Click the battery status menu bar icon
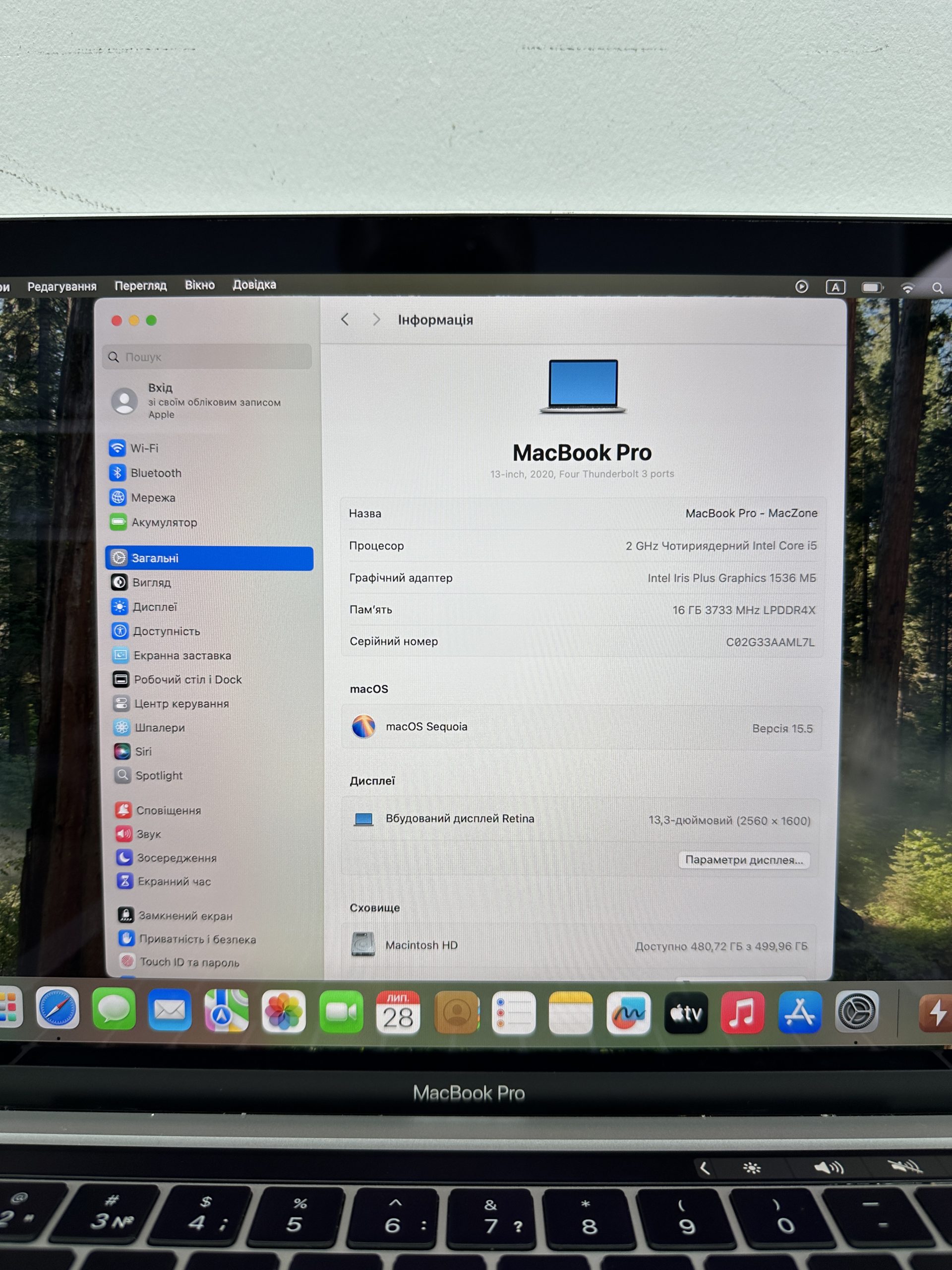This screenshot has height=1270, width=952. (872, 288)
